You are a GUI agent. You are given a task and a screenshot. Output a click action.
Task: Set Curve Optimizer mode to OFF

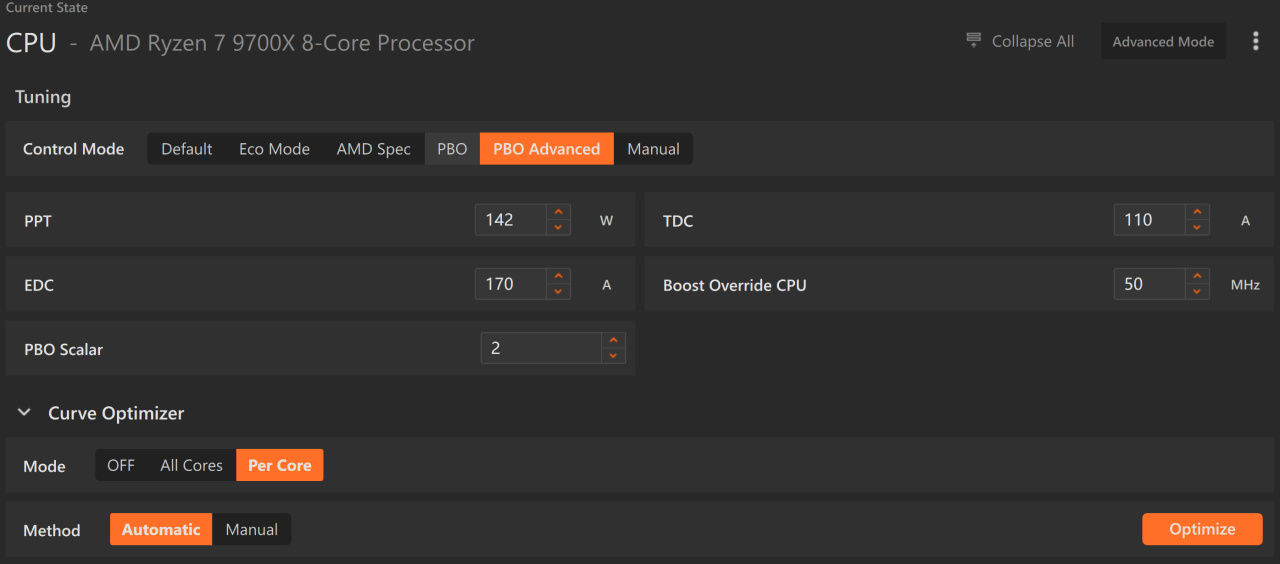[120, 465]
